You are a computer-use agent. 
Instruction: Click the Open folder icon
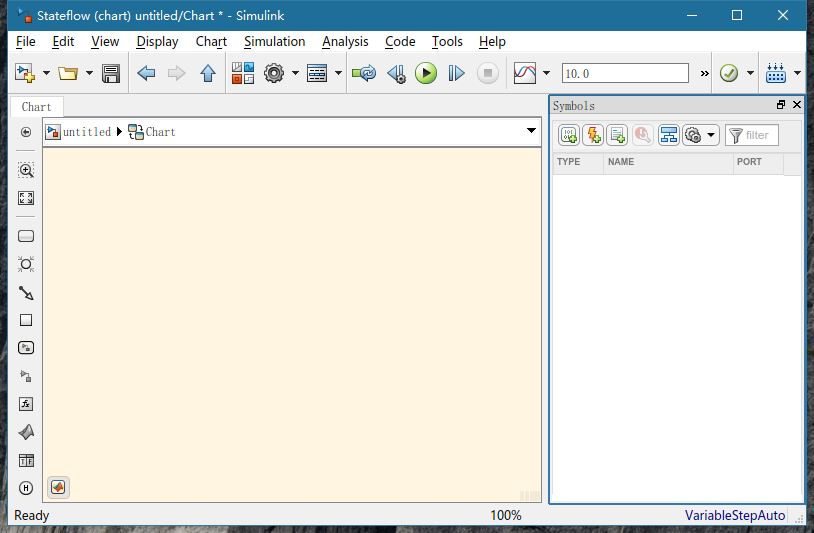(x=68, y=73)
